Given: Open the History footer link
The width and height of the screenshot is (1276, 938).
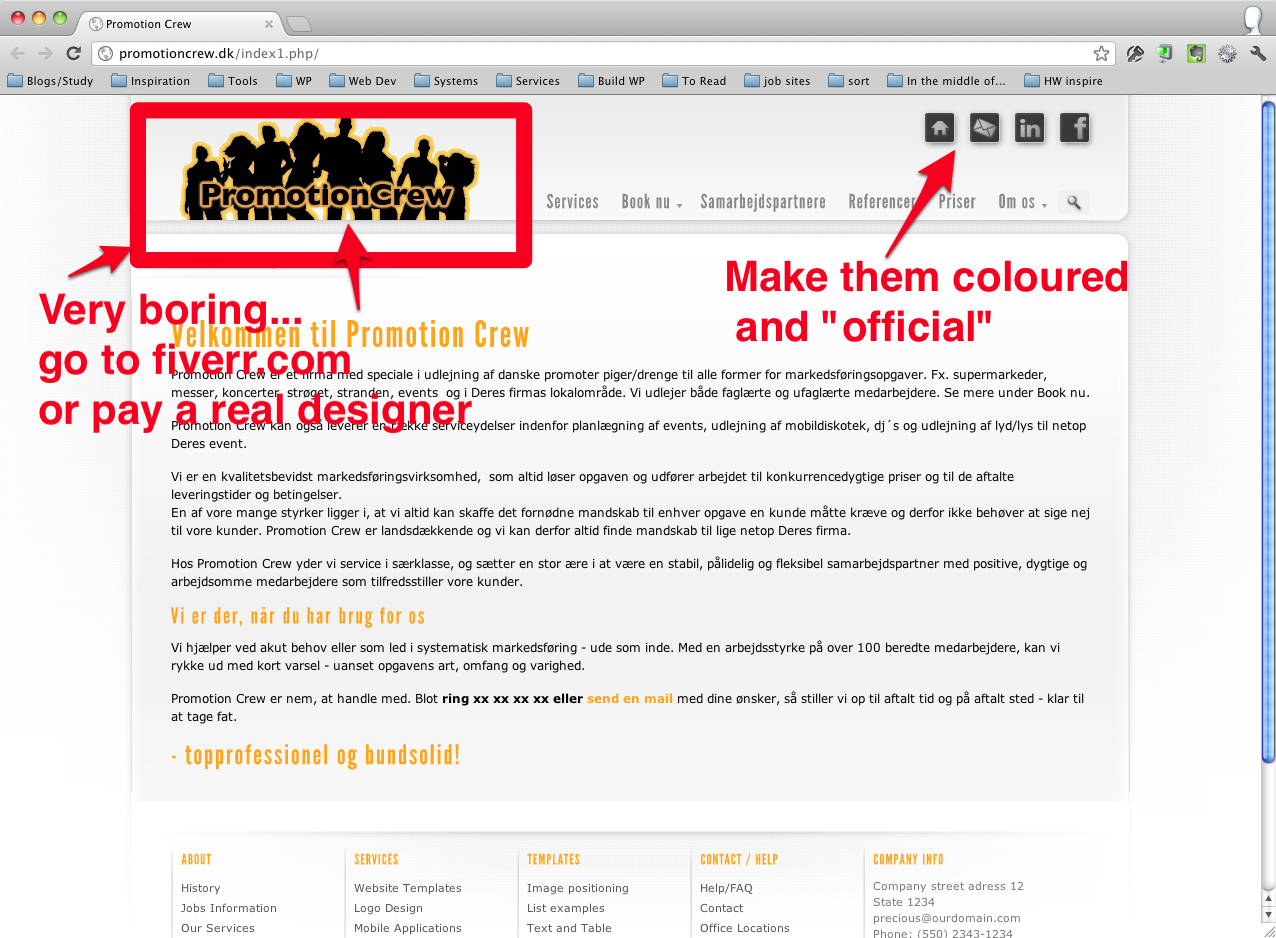Looking at the screenshot, I should 200,888.
